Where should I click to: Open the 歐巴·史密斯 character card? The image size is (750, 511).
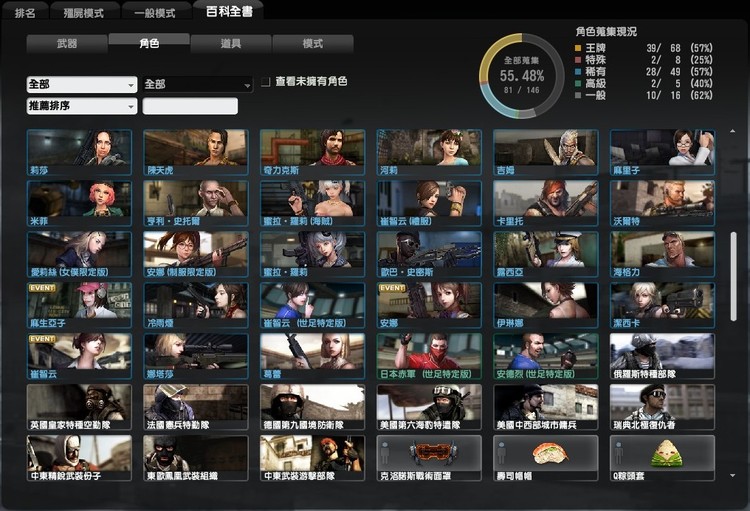[x=429, y=254]
